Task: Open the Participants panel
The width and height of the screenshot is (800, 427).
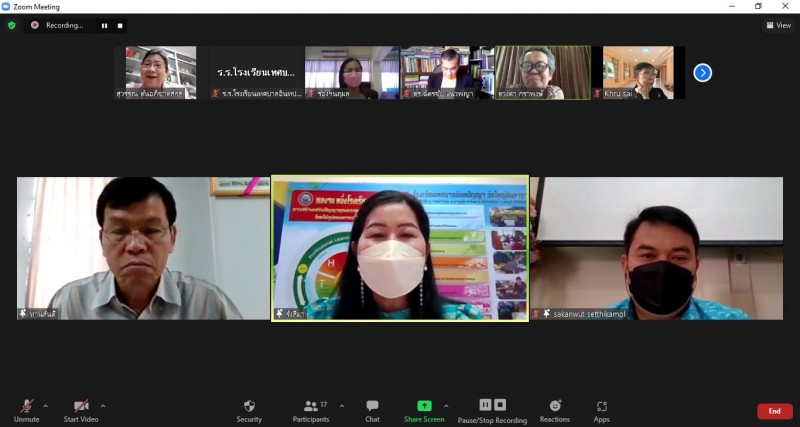Action: 311,411
